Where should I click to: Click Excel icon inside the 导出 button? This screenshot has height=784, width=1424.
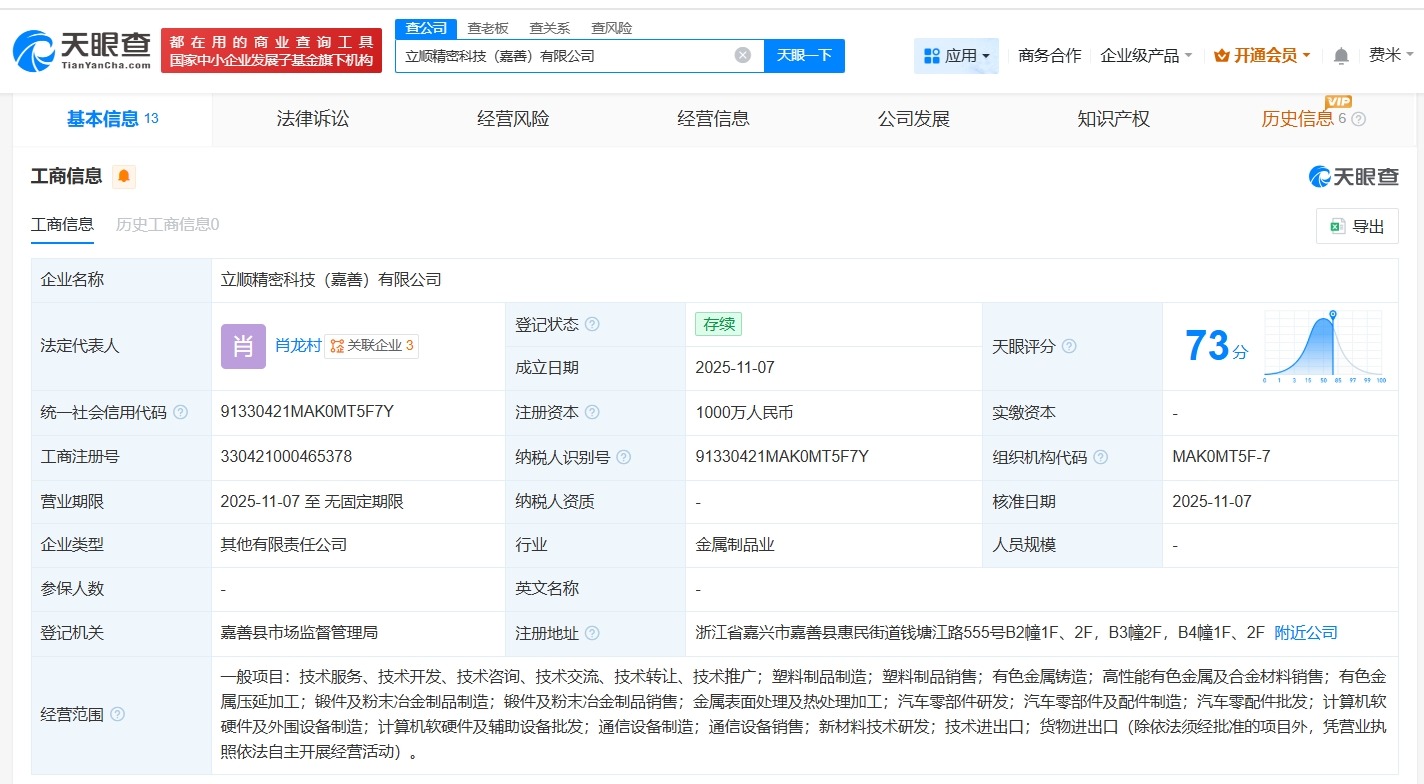pyautogui.click(x=1336, y=226)
